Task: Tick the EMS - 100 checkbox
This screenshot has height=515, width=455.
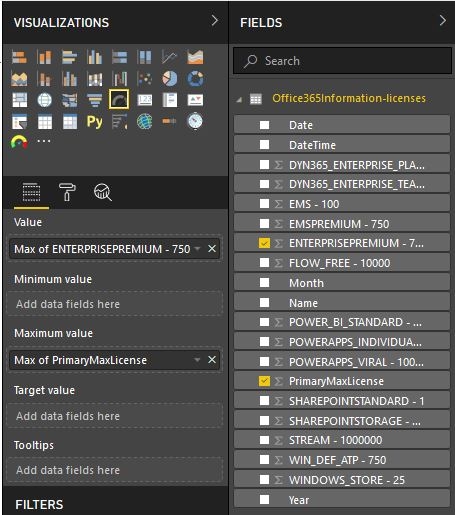Action: 264,204
